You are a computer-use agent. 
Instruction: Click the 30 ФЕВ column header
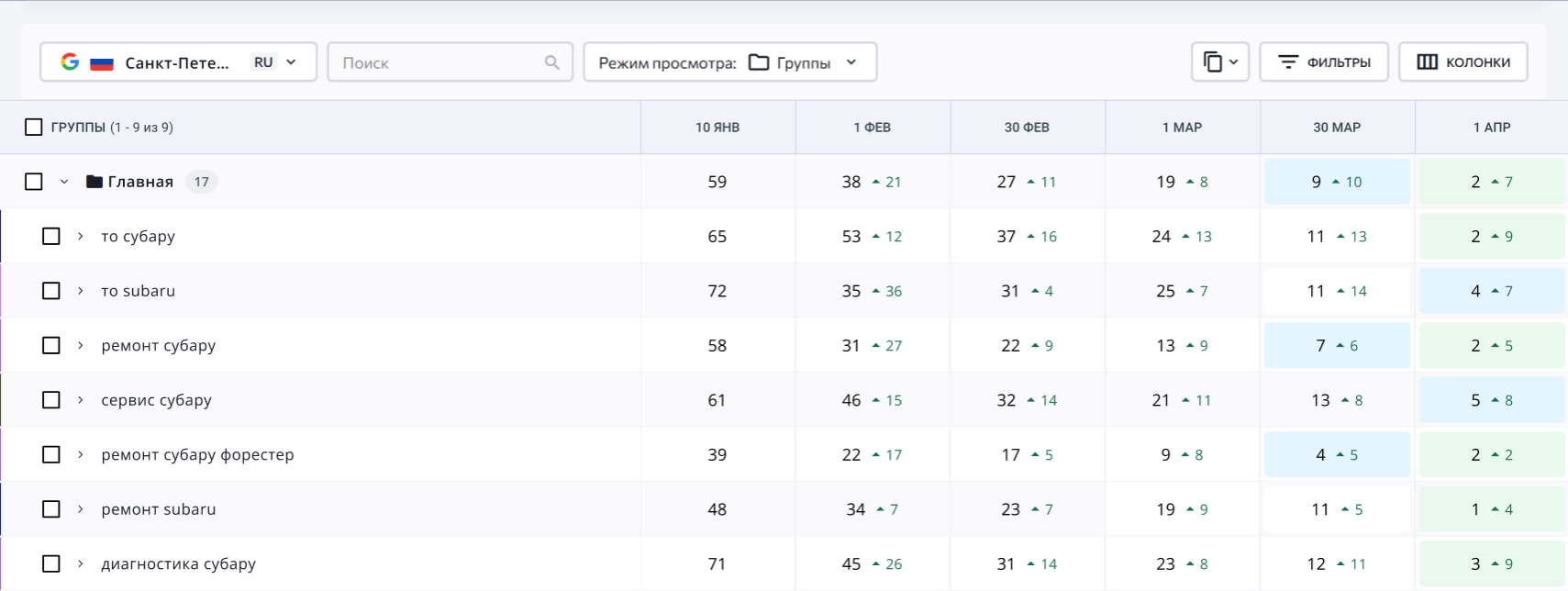click(x=1027, y=128)
